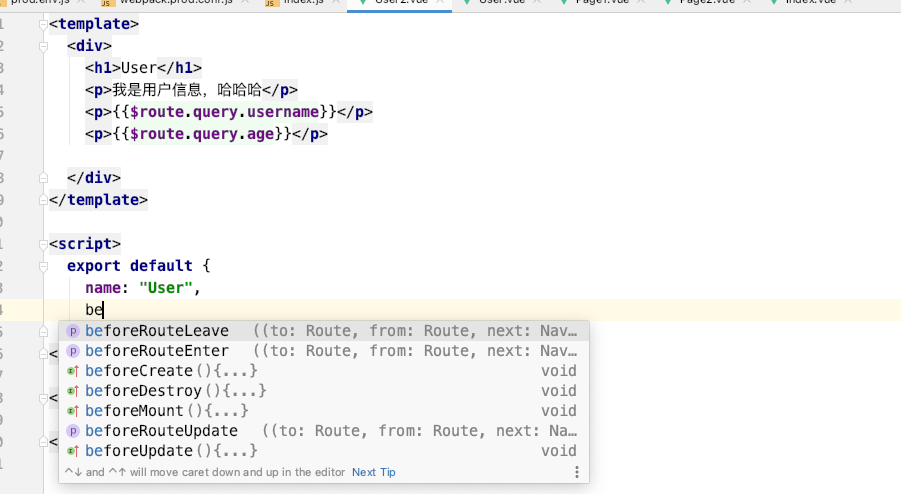Click $route.query.username expression
This screenshot has width=901, height=494.
coord(225,112)
